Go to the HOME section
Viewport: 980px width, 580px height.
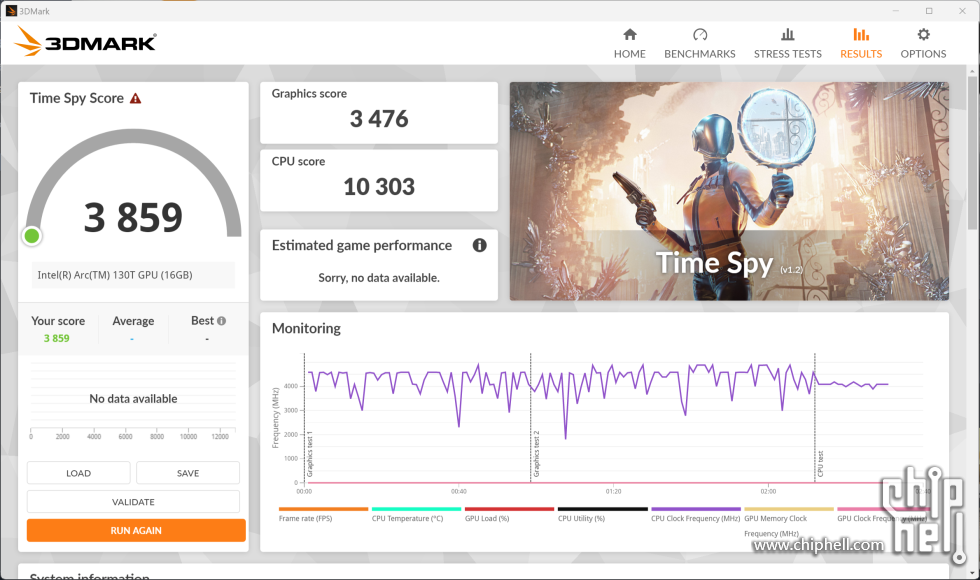[629, 44]
